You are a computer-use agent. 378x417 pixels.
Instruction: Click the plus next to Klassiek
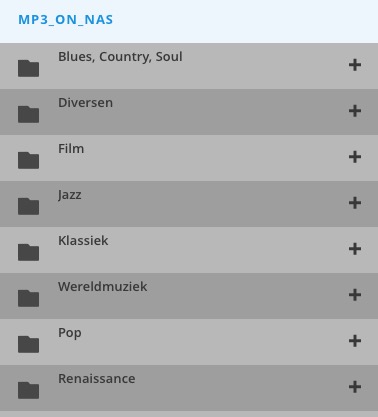(355, 249)
